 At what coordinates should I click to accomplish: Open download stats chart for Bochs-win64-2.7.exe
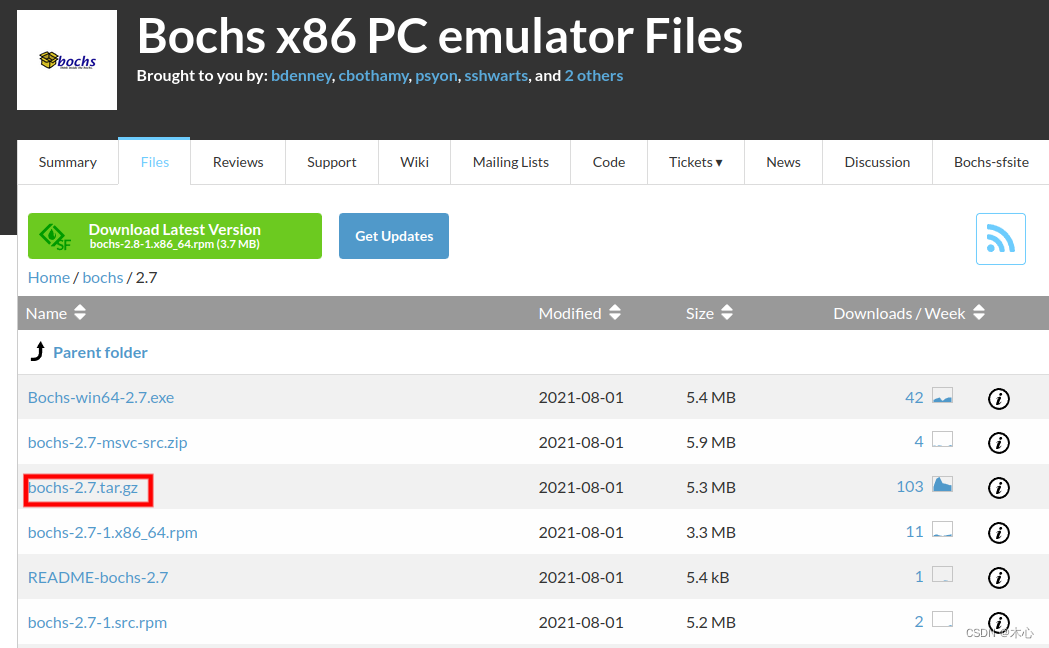(x=942, y=395)
